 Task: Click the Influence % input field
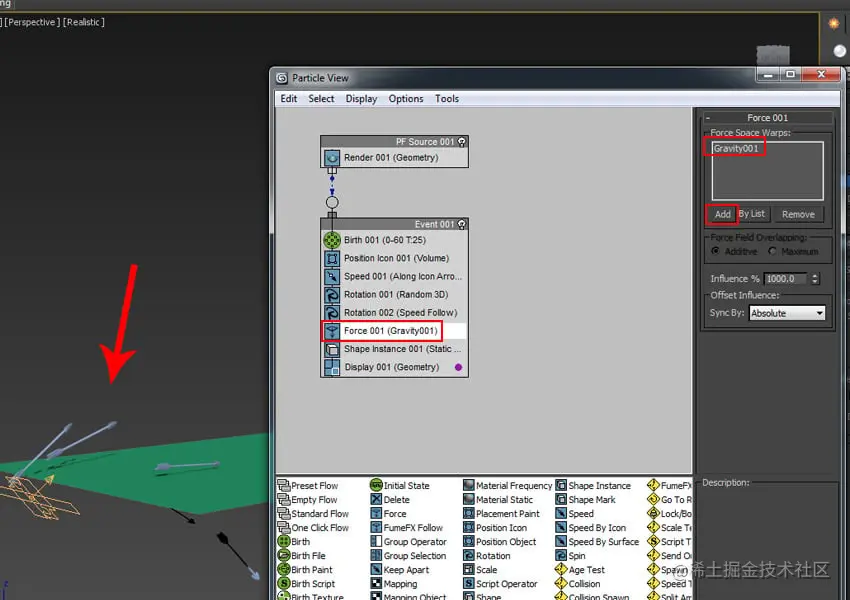[x=785, y=279]
